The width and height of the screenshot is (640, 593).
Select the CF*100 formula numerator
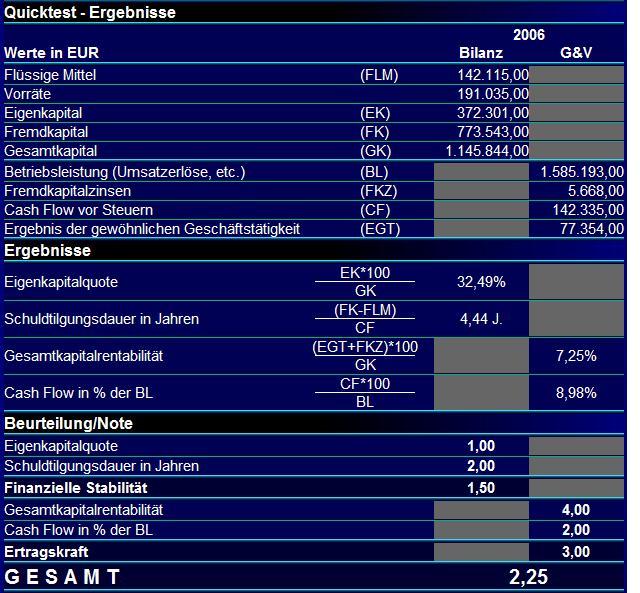[x=365, y=384]
